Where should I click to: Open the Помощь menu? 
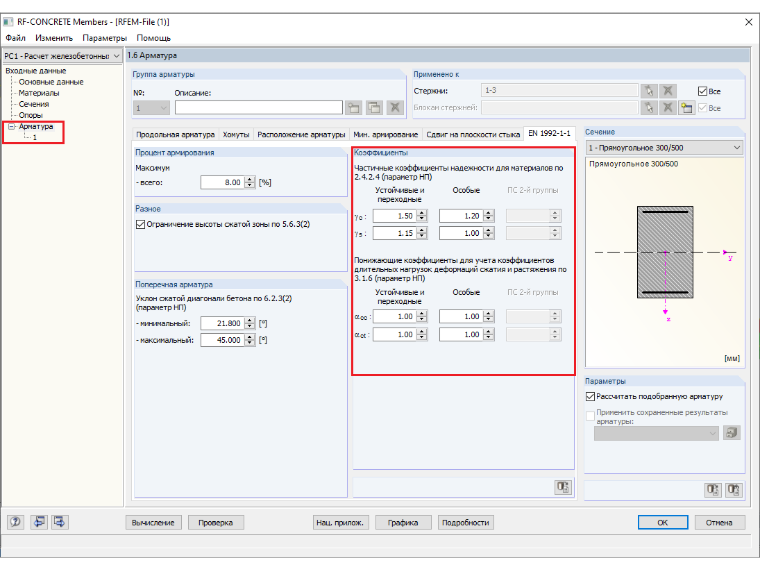pos(154,38)
